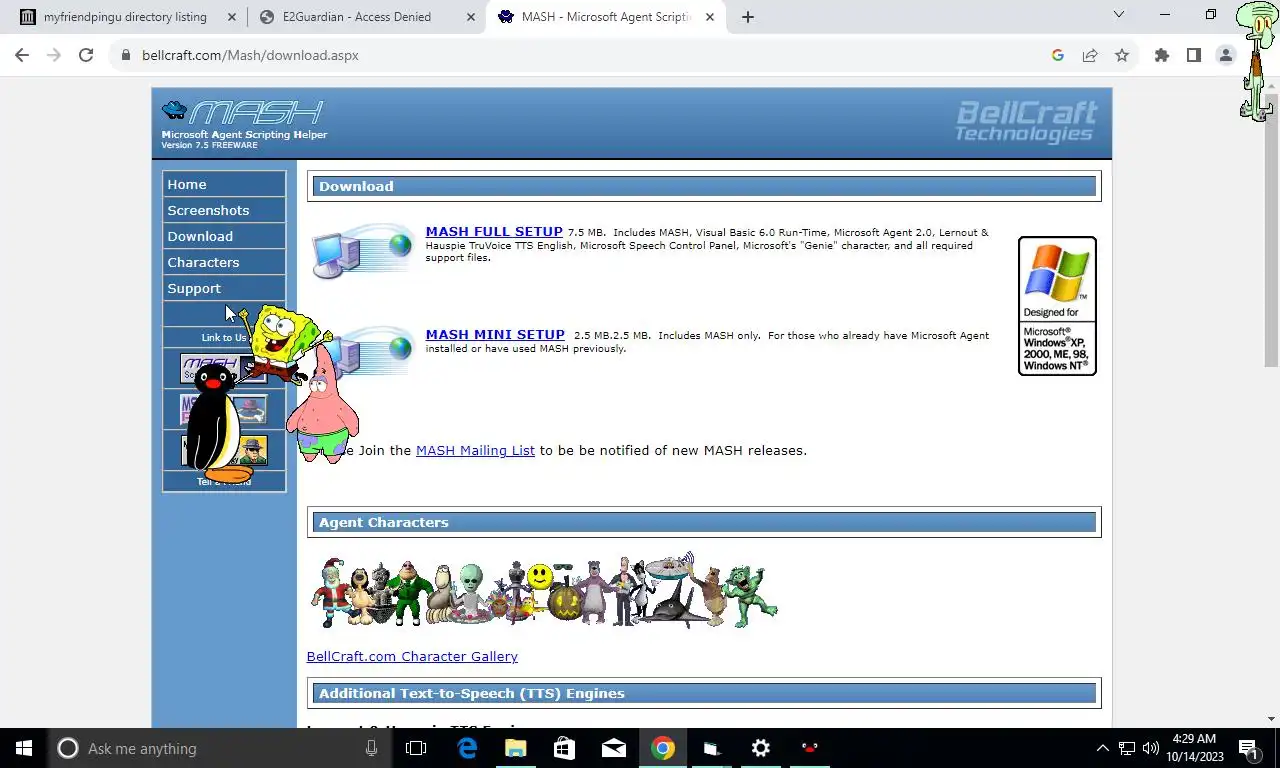Viewport: 1280px width, 768px height.
Task: Open the Chrome extensions puzzle icon
Action: click(x=1161, y=55)
